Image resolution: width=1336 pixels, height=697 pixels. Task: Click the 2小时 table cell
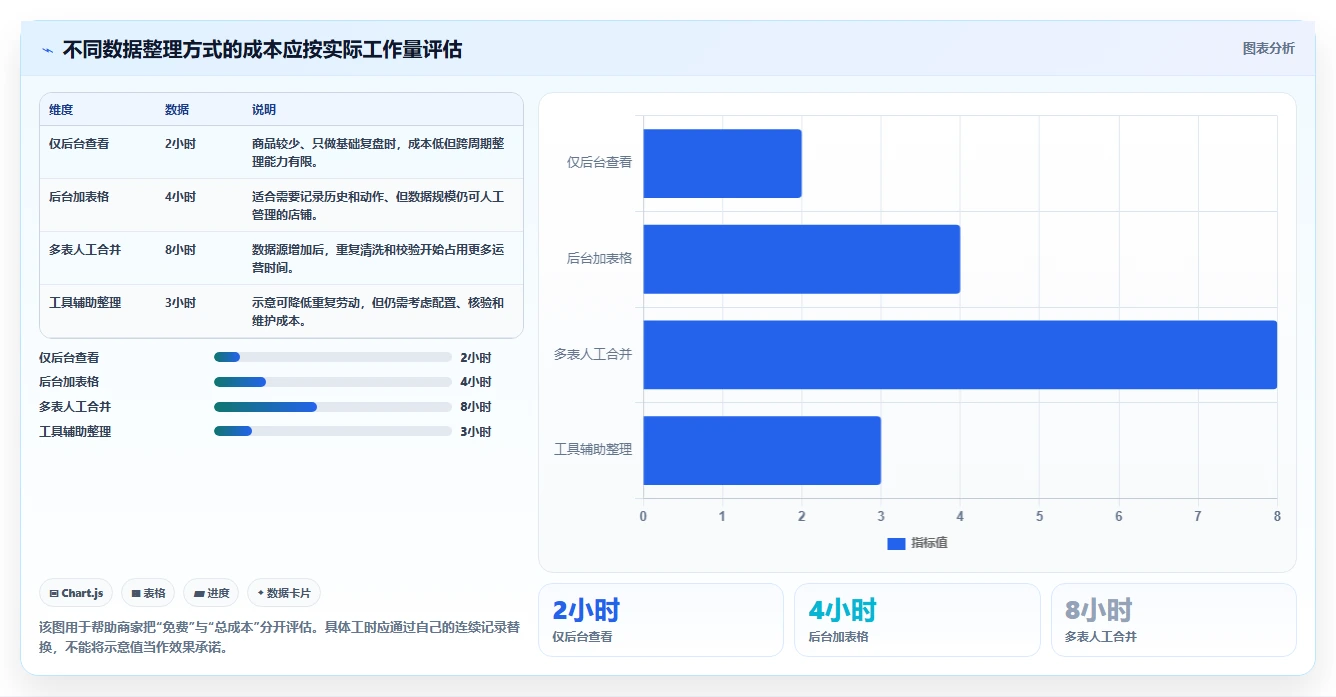point(180,144)
